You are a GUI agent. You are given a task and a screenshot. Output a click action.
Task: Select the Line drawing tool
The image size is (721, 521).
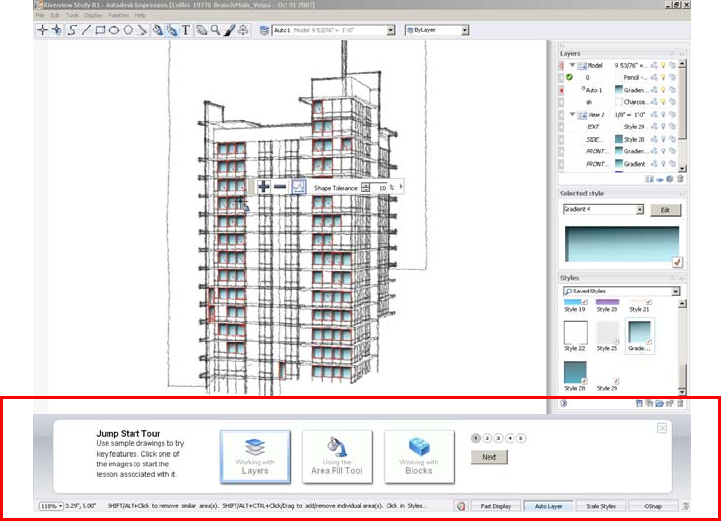[85, 31]
